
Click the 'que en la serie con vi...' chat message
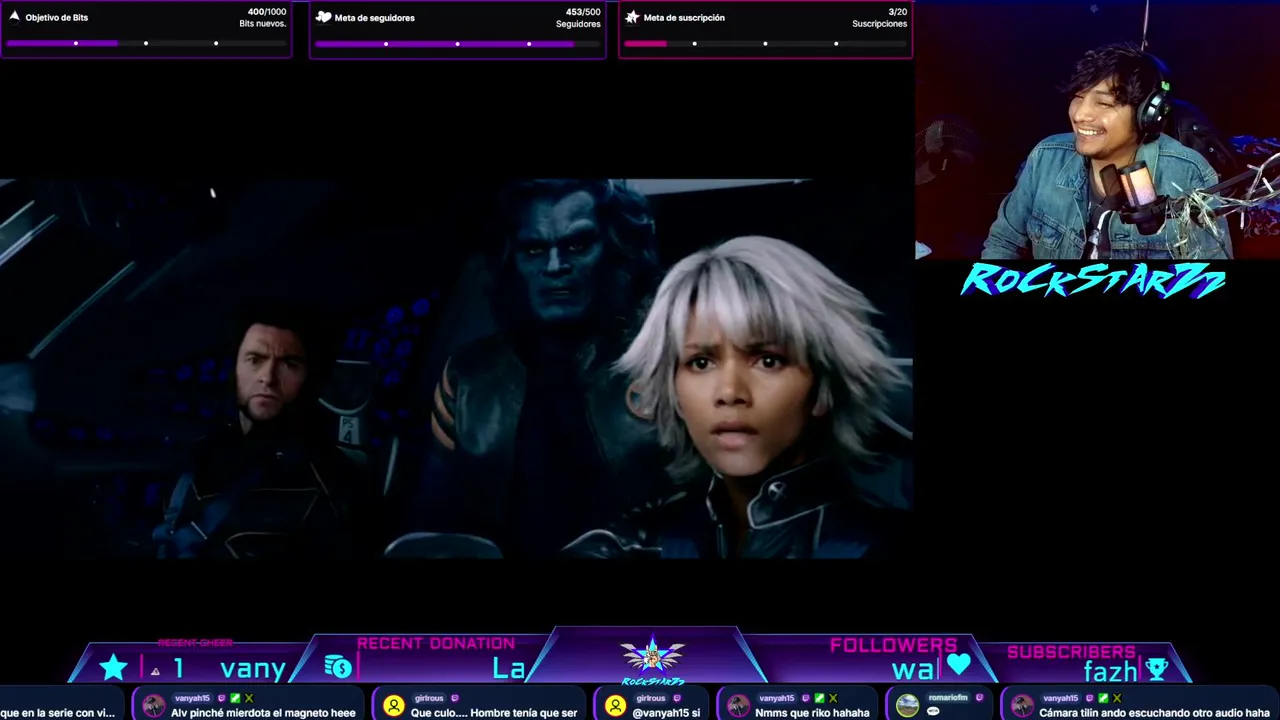57,713
